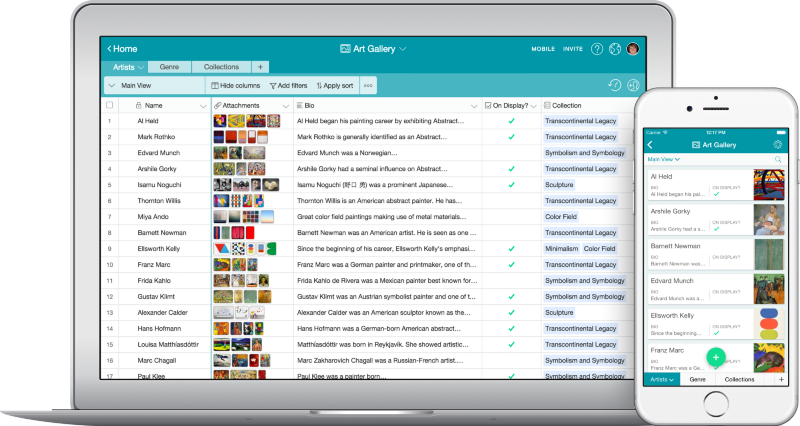Open the help question mark icon
Screen dimensions: 800x426
pyautogui.click(x=597, y=48)
